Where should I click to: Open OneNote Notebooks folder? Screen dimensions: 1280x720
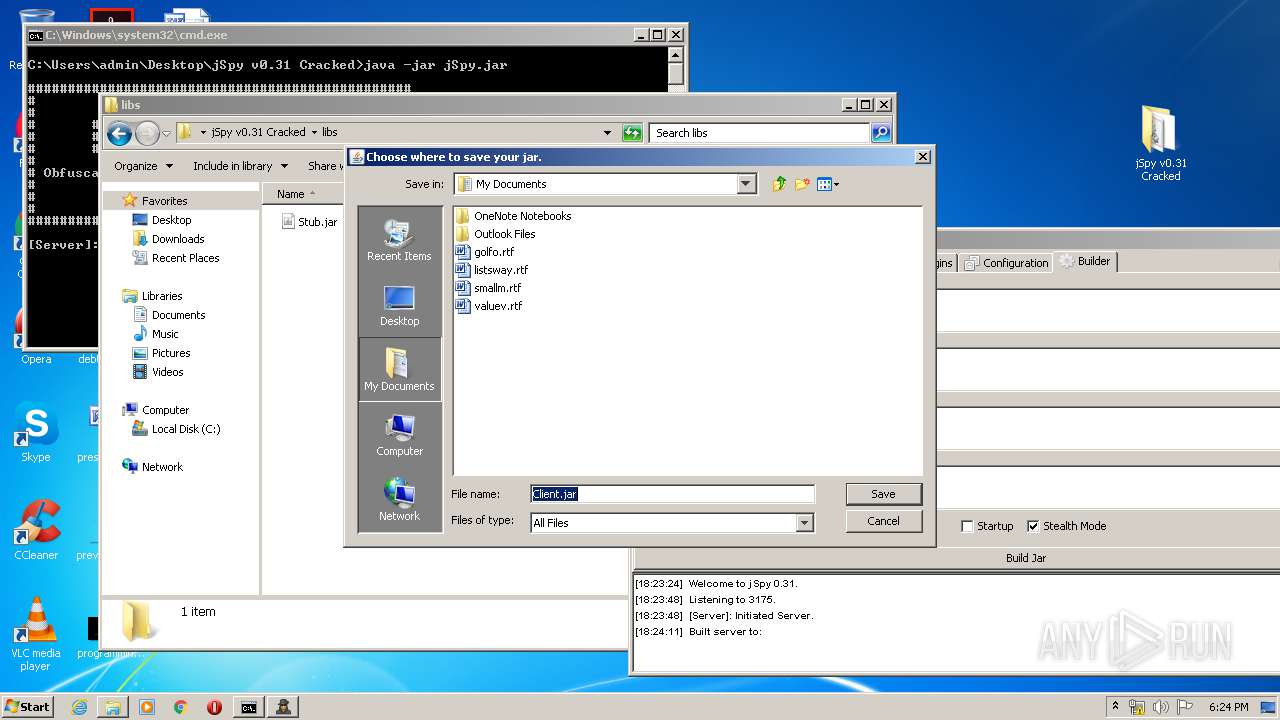click(513, 216)
